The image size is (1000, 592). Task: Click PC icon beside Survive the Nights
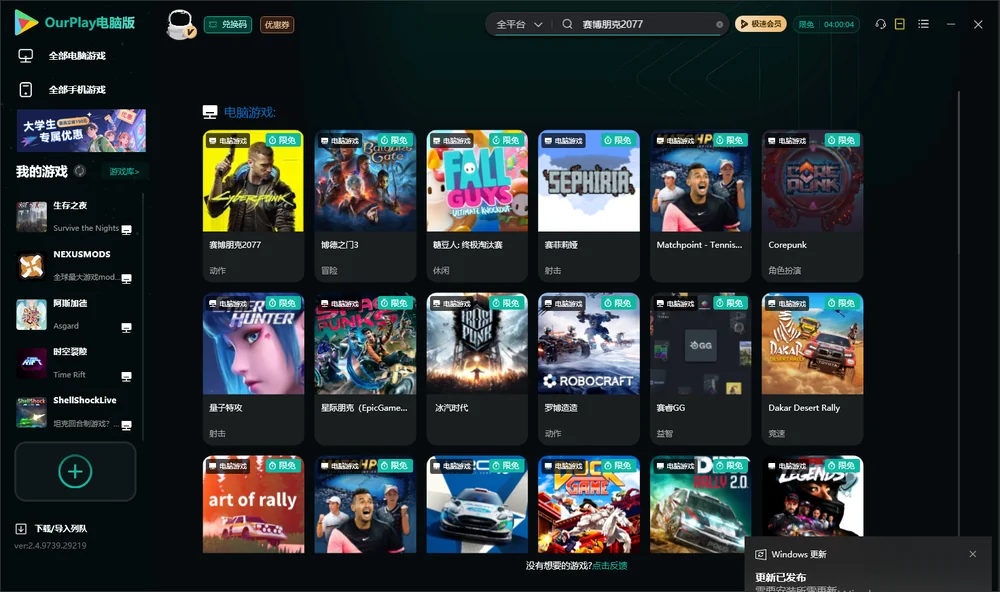[x=126, y=230]
